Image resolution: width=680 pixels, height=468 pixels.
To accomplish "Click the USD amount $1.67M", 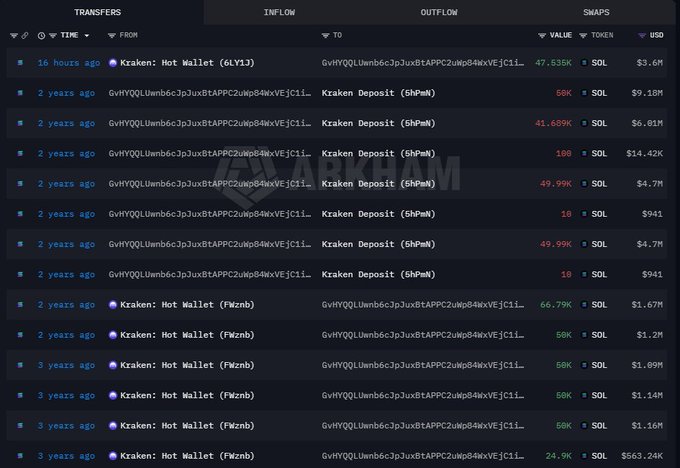I will click(647, 304).
